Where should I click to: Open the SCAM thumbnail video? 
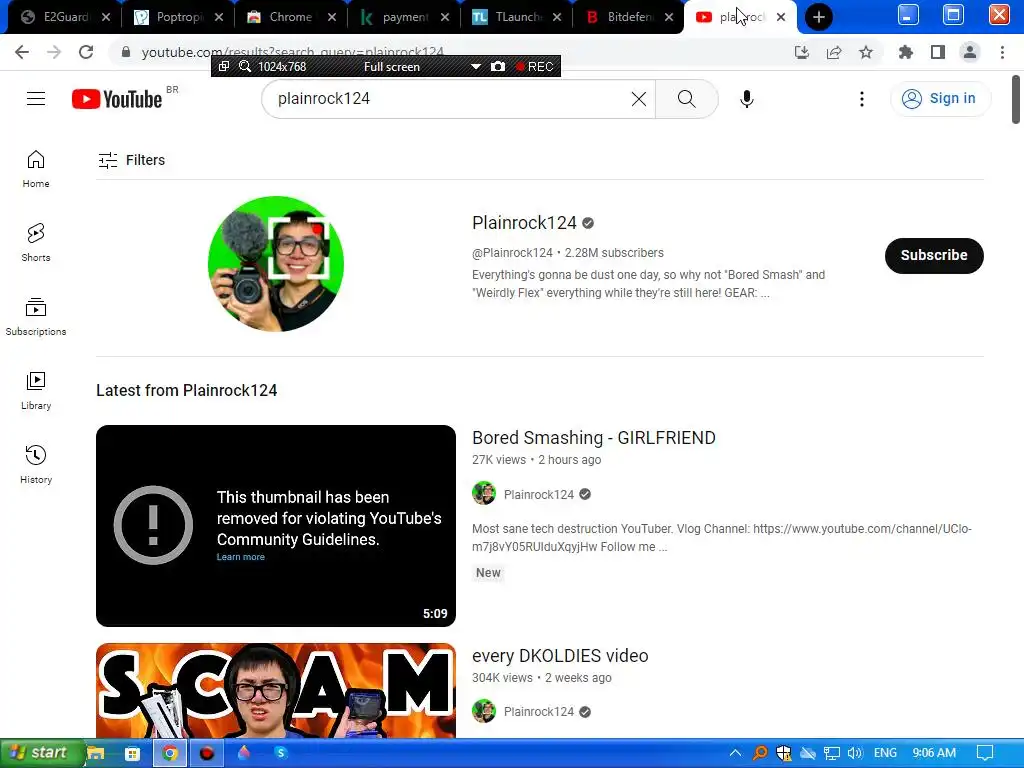pyautogui.click(x=276, y=691)
